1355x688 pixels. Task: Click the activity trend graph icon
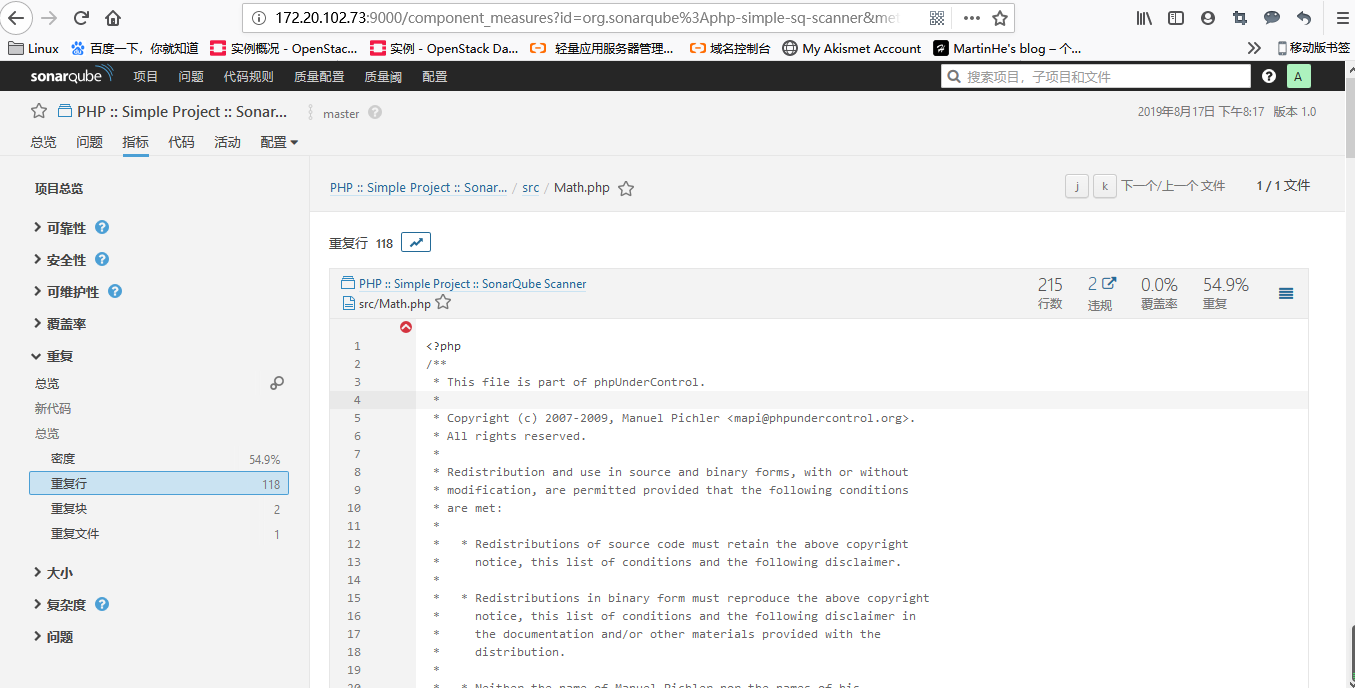click(416, 242)
